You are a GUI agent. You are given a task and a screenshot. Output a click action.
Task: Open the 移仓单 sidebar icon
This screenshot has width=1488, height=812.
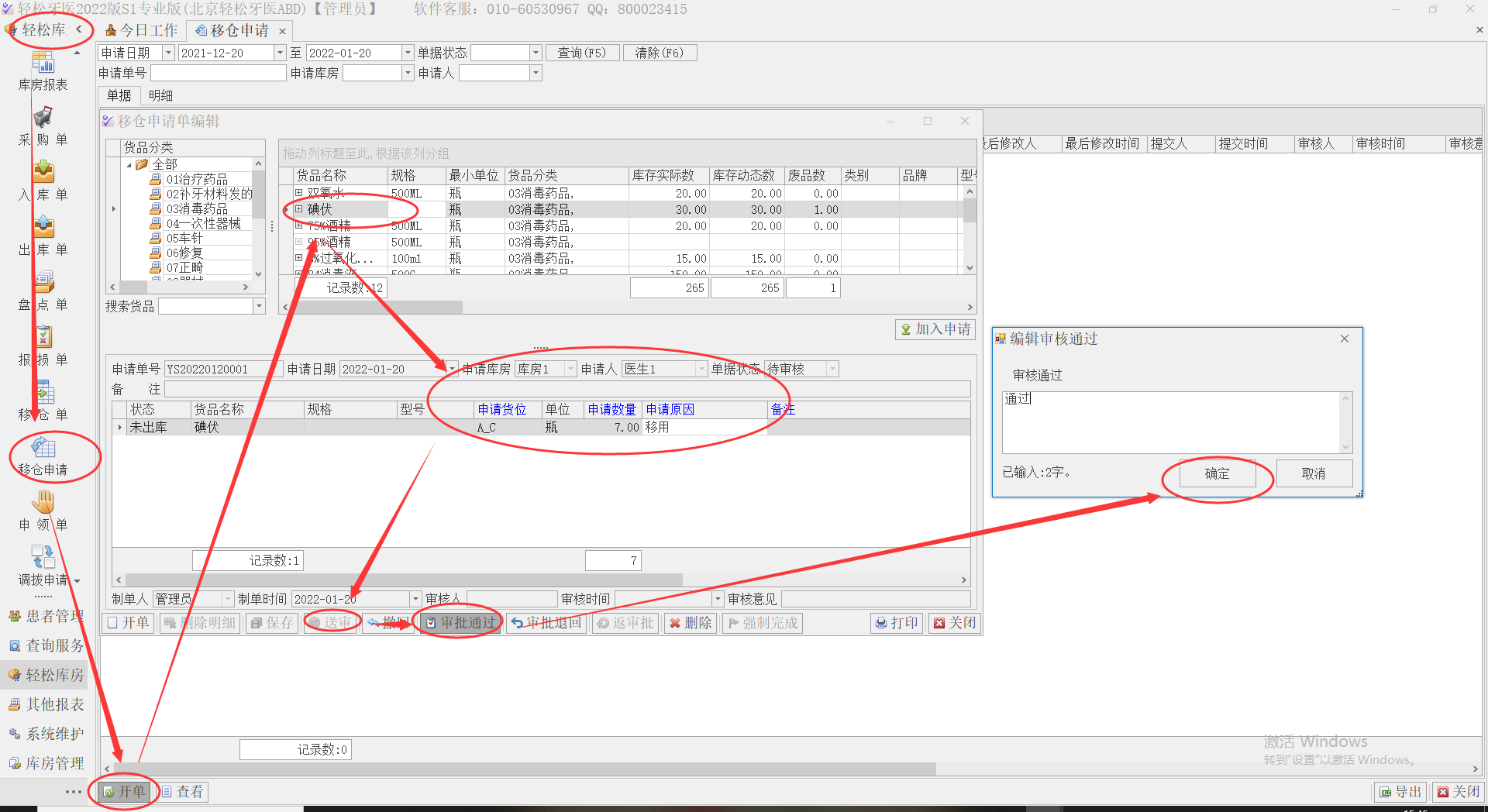[43, 392]
